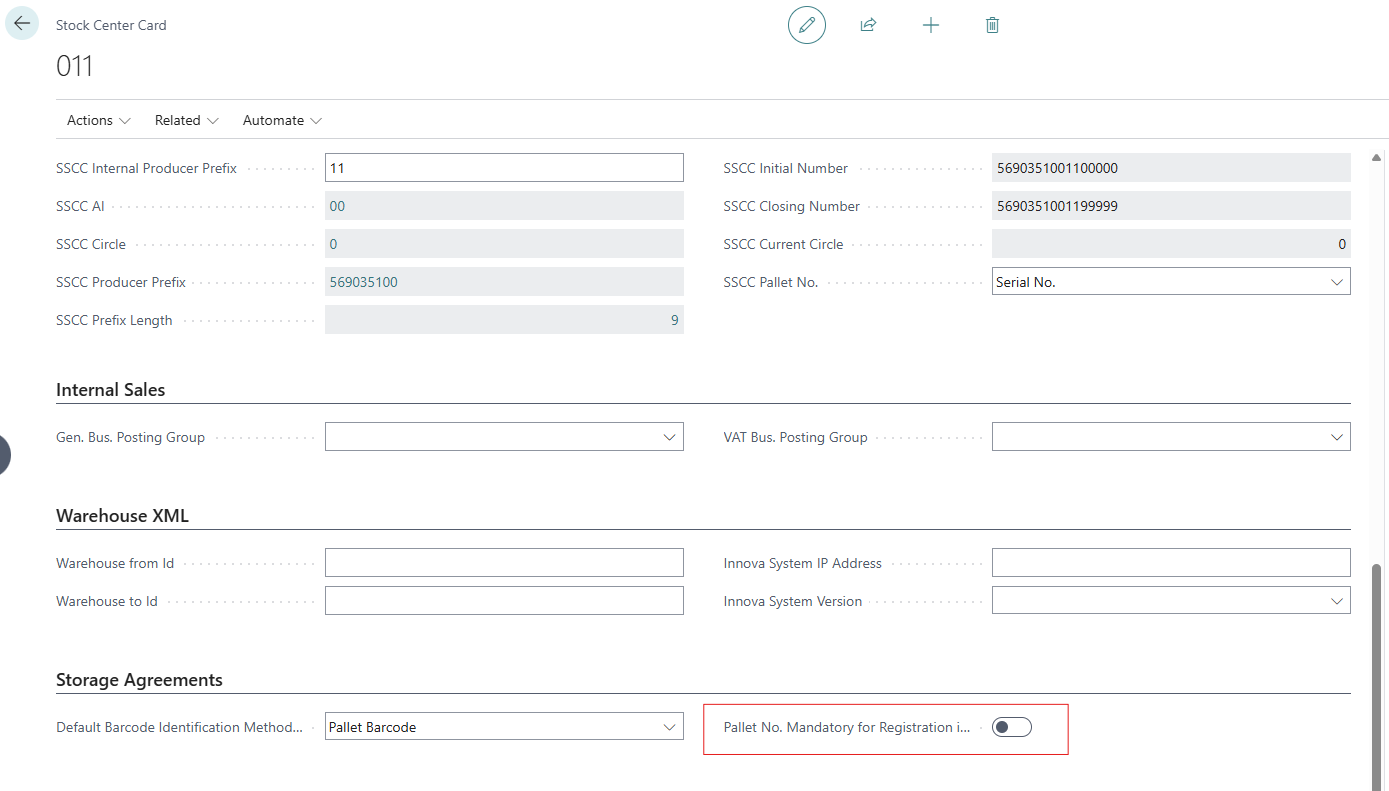Viewport: 1389px width, 791px height.
Task: Collapse the Internal Sales section heading
Action: click(111, 390)
